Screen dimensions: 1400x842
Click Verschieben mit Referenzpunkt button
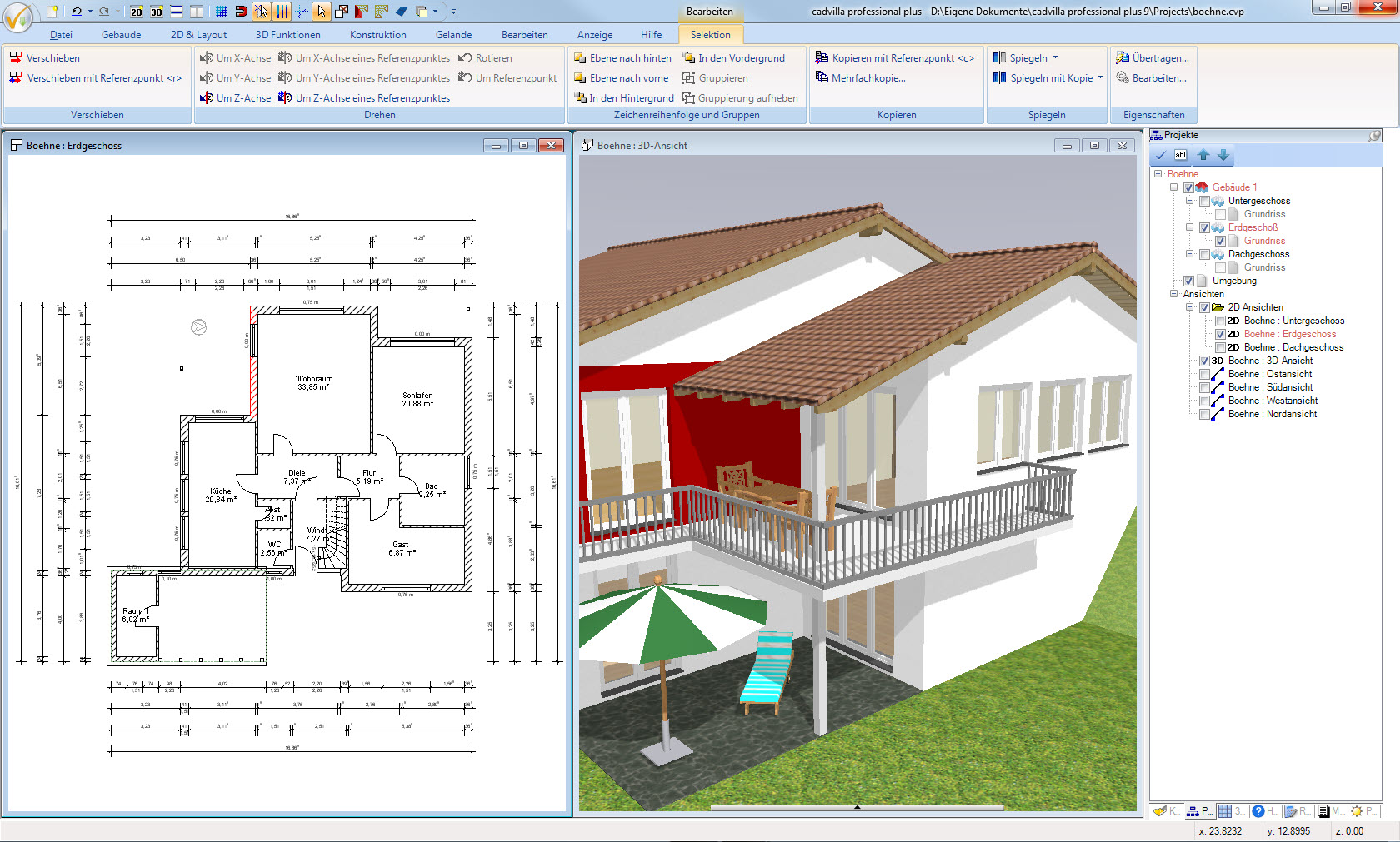pyautogui.click(x=95, y=78)
